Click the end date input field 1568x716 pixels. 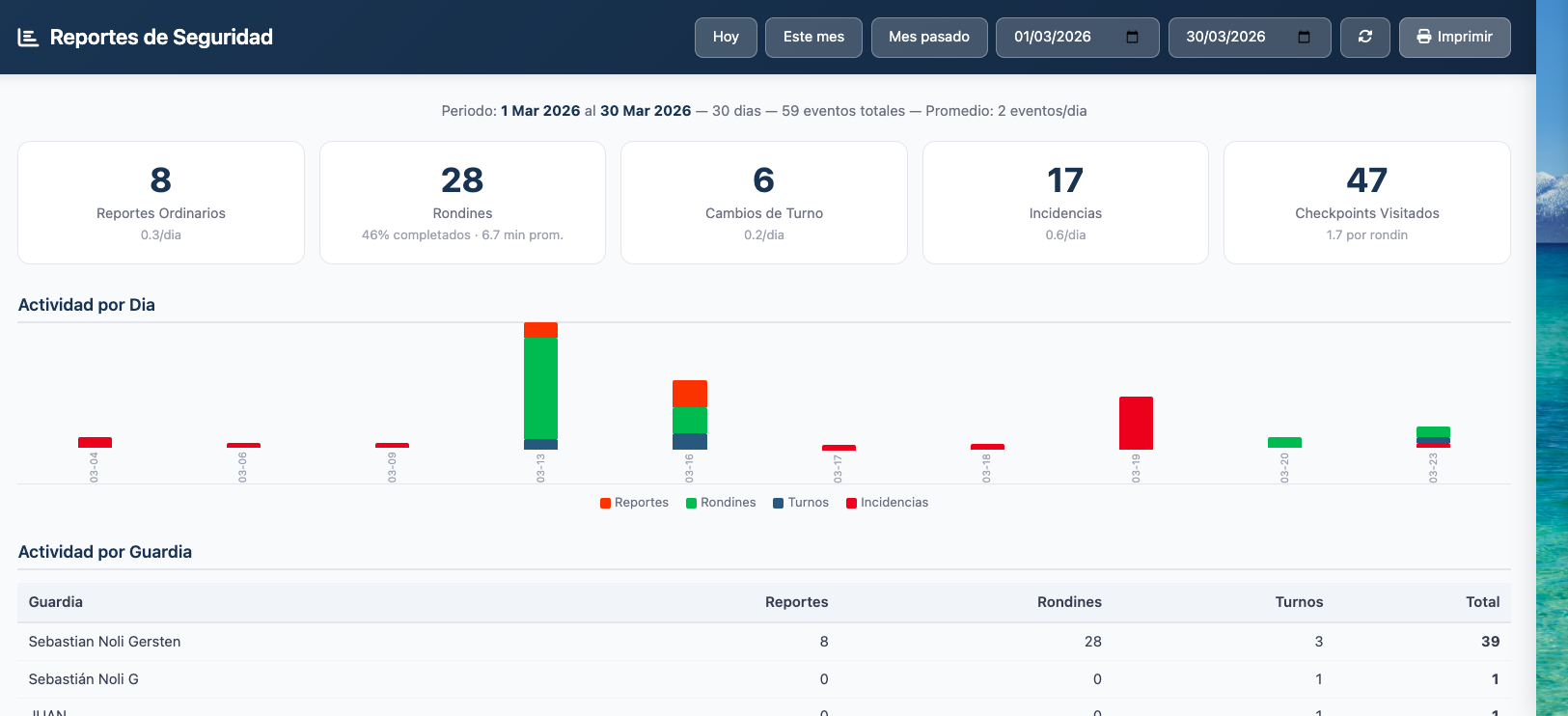(x=1250, y=37)
